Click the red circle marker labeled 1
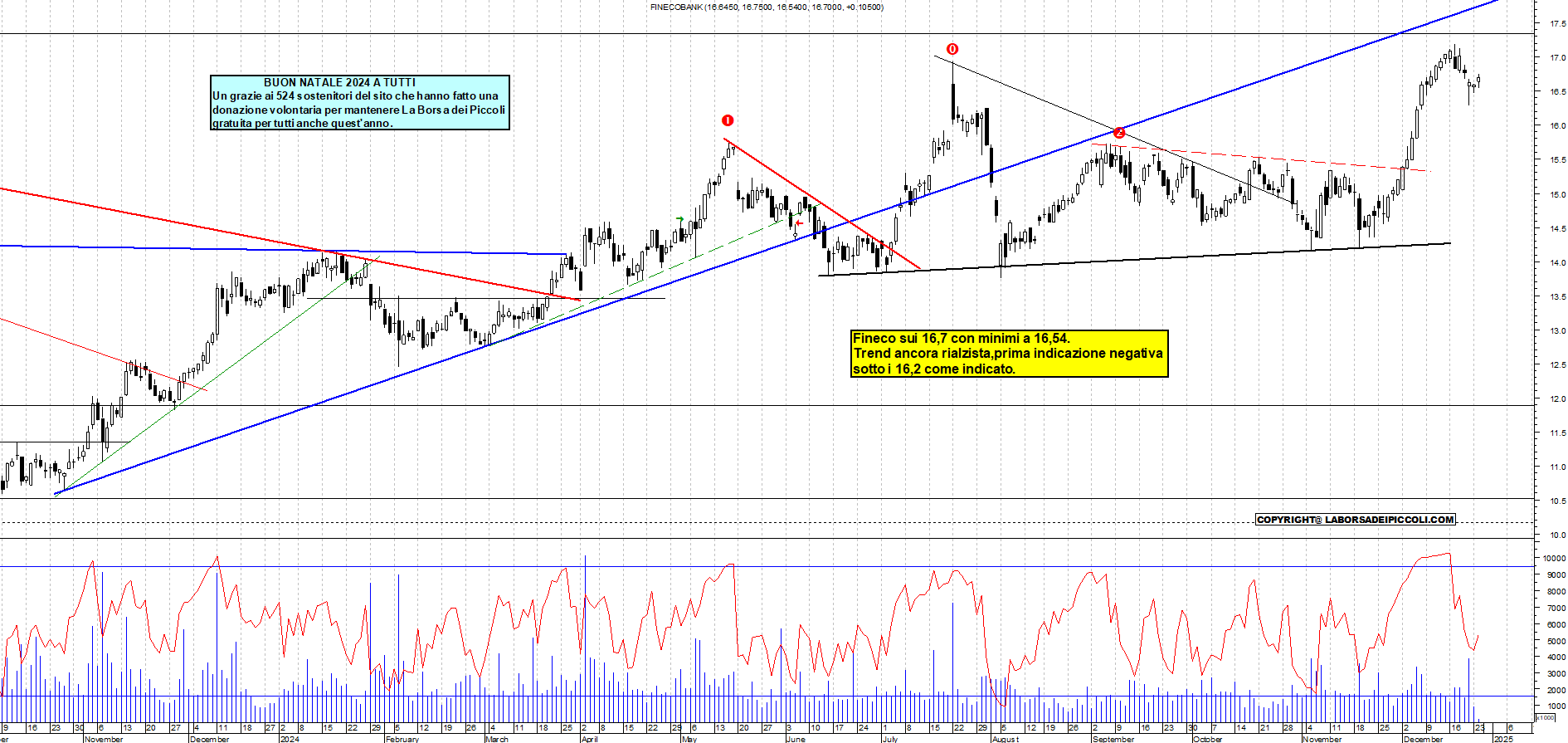1568x743 pixels. point(728,120)
